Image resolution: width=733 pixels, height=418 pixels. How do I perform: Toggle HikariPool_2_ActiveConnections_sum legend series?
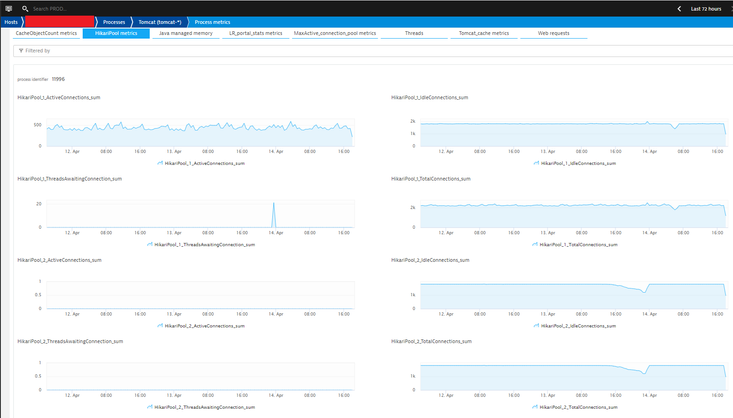pyautogui.click(x=202, y=325)
